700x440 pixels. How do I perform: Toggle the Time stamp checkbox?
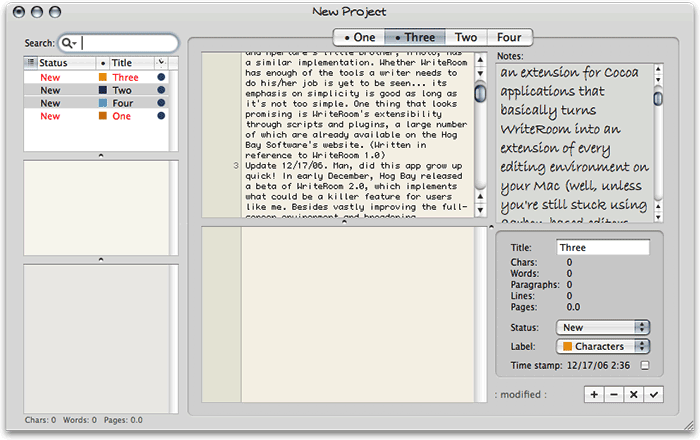pos(645,365)
